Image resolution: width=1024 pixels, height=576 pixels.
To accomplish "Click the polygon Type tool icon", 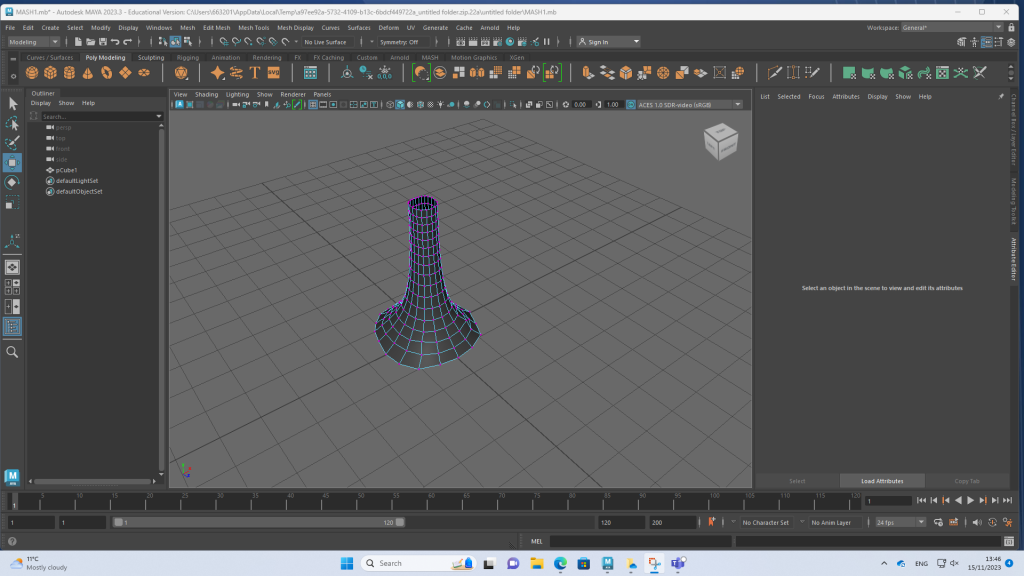I will pyautogui.click(x=255, y=73).
